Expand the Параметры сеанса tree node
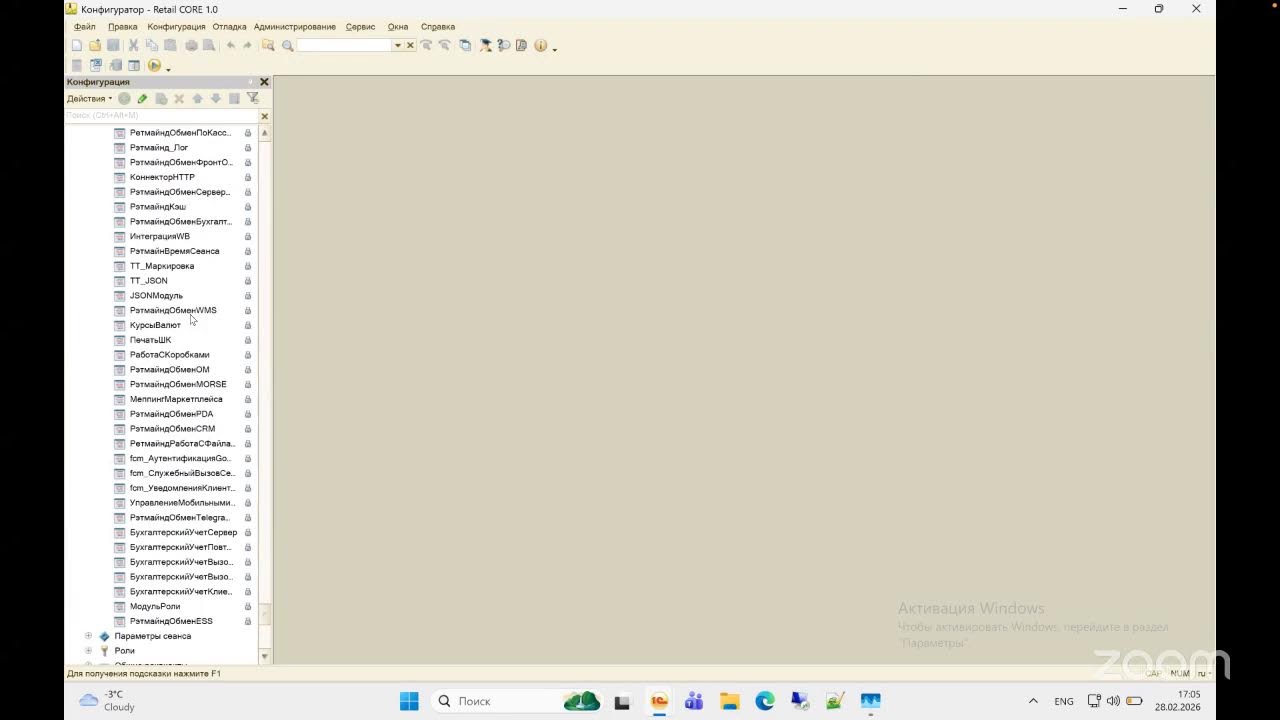 88,636
